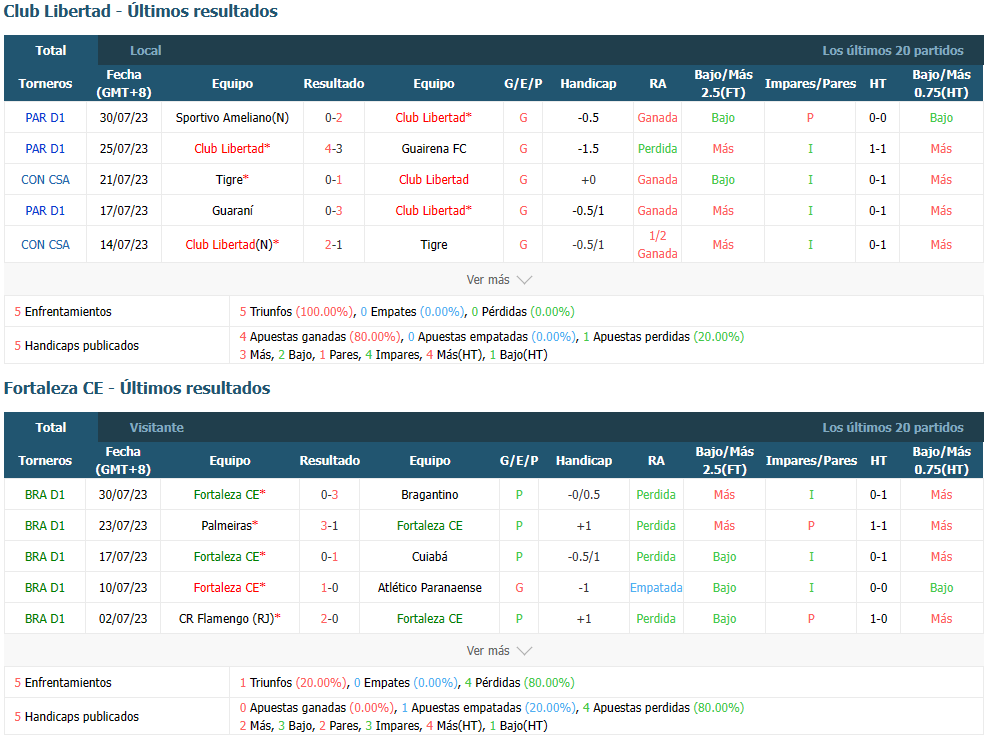Open Club Libertad in the 25/07/23 row
The width and height of the screenshot is (987, 739).
tap(232, 149)
